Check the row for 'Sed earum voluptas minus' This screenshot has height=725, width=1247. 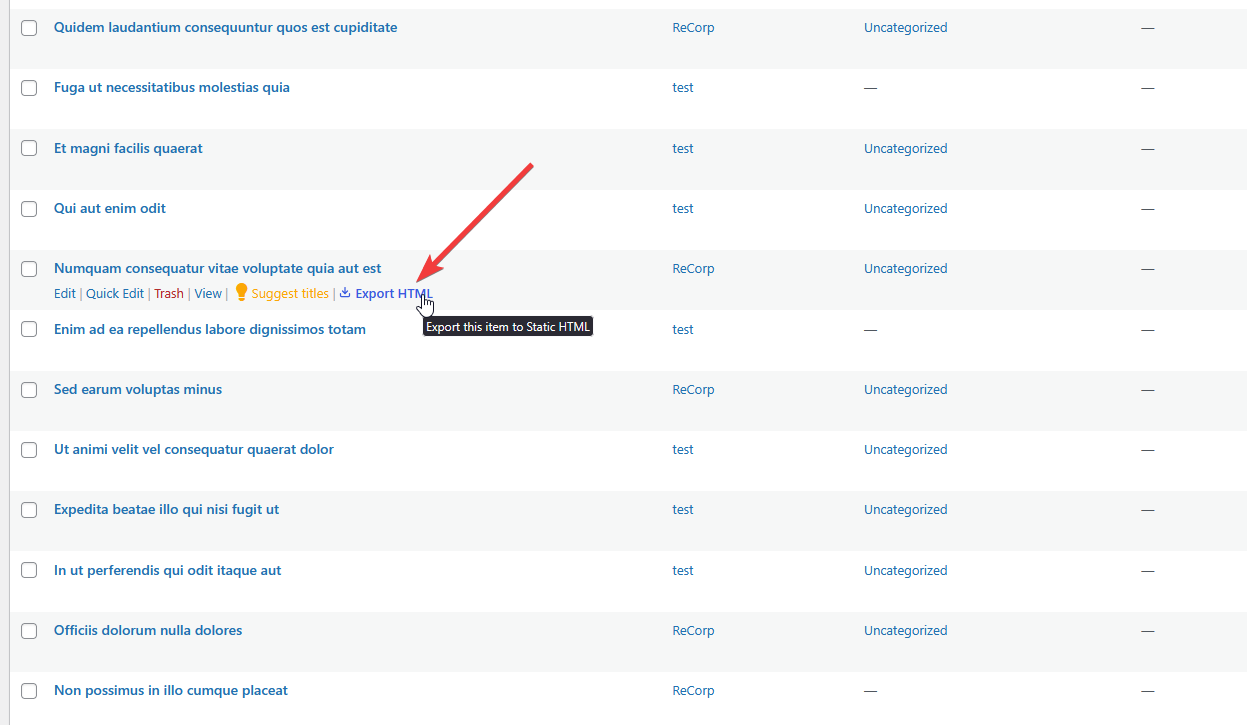point(29,390)
